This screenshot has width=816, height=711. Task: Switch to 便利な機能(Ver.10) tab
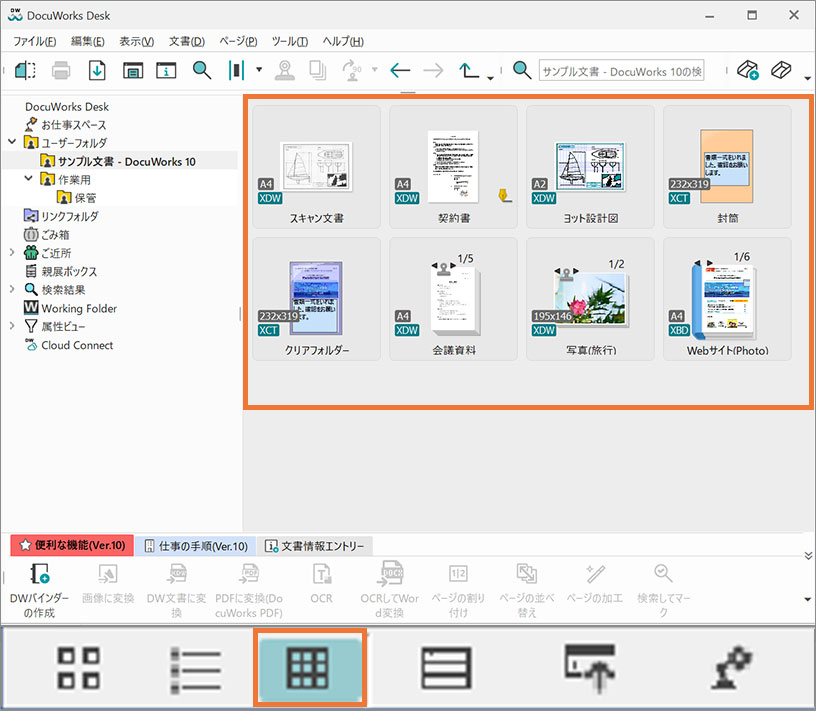pos(72,545)
